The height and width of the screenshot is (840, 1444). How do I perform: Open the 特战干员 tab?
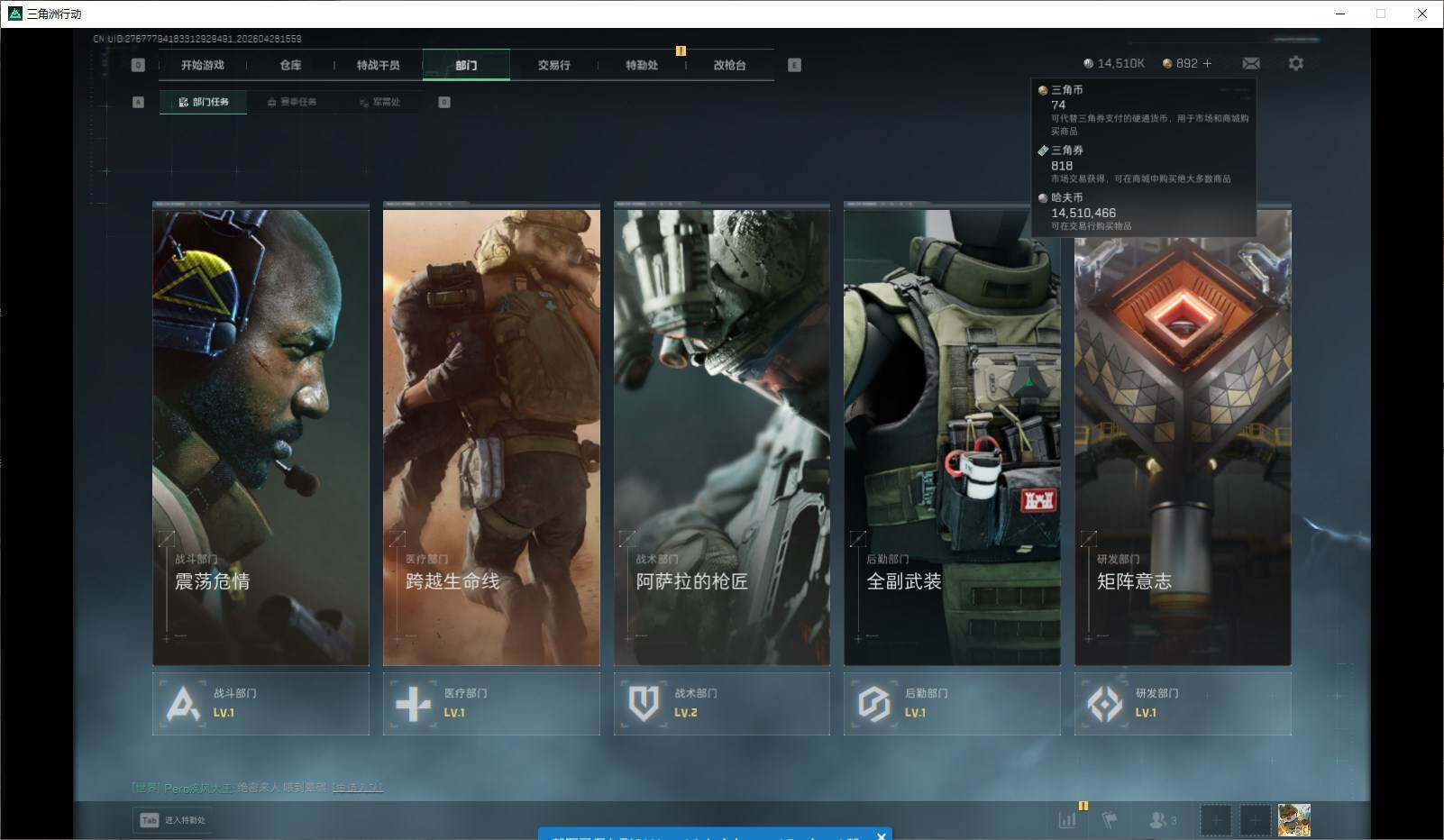click(378, 65)
